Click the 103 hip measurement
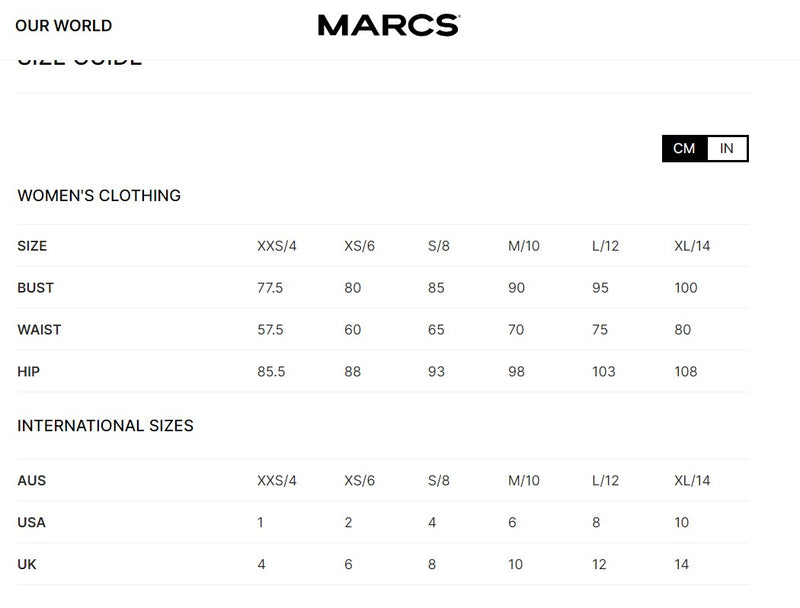The width and height of the screenshot is (800, 608). coord(604,372)
